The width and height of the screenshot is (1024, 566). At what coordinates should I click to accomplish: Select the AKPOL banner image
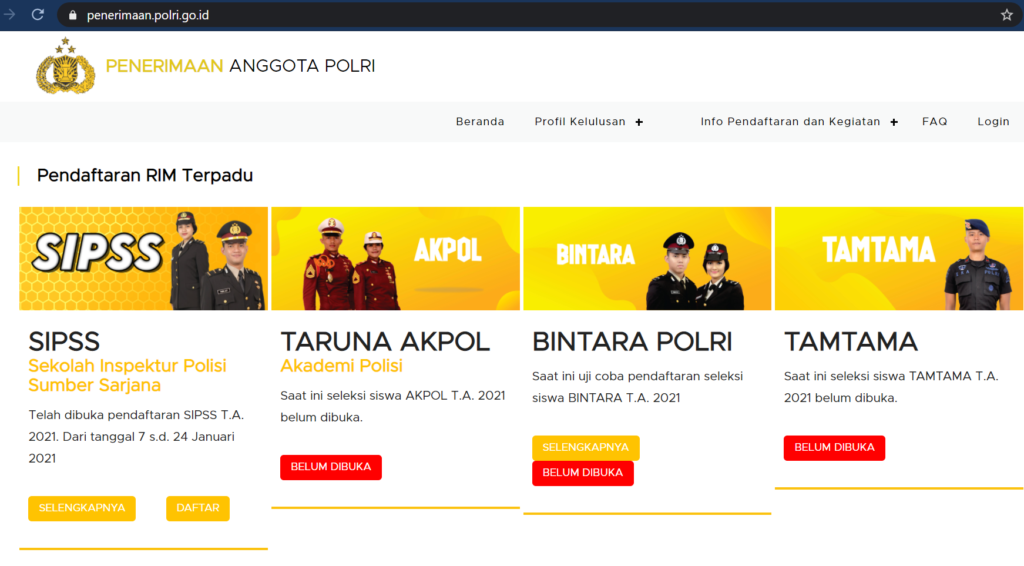point(395,259)
